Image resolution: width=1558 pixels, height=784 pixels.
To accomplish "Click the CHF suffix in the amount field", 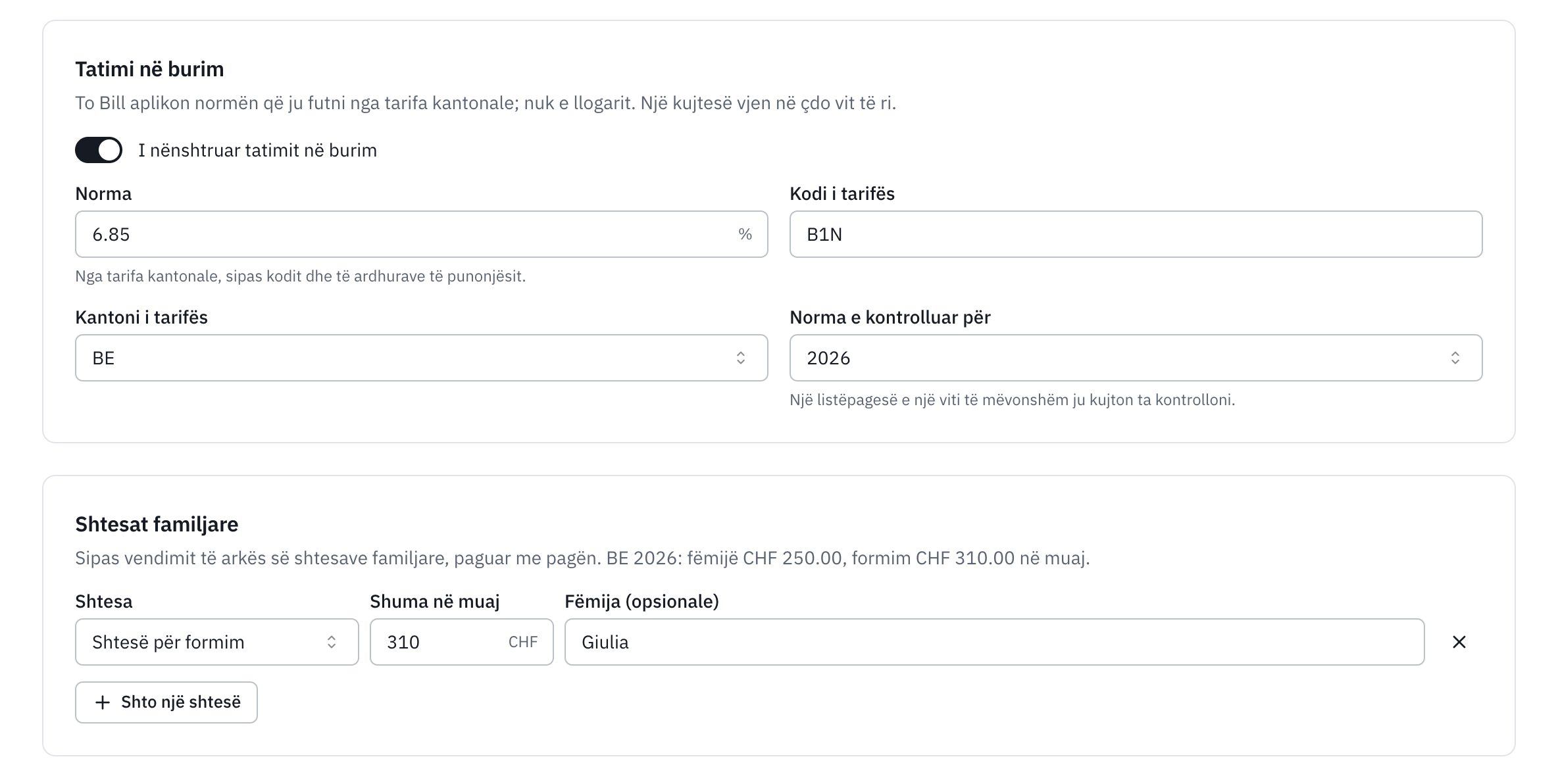I will [523, 642].
